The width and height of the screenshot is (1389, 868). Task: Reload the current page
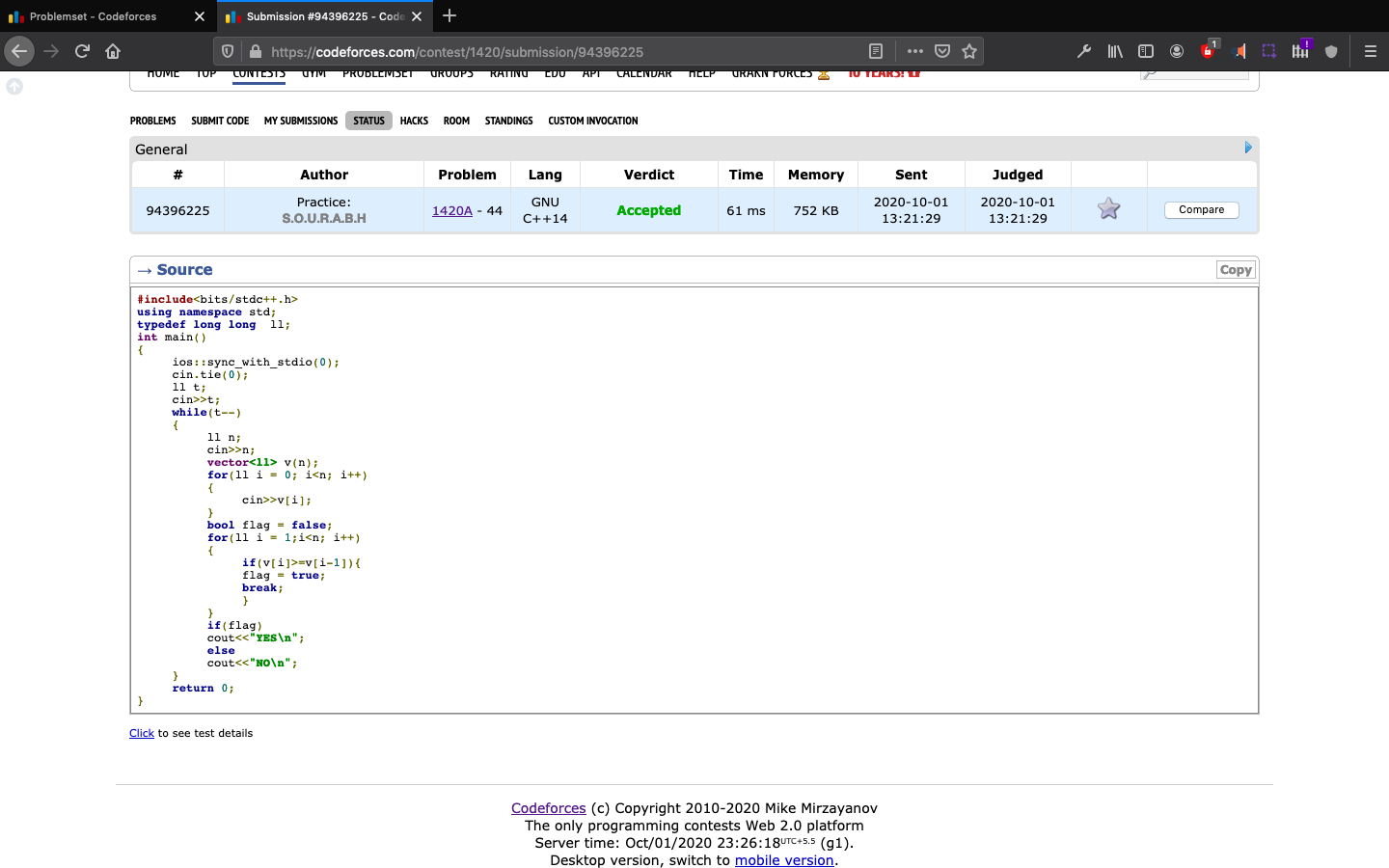82,51
